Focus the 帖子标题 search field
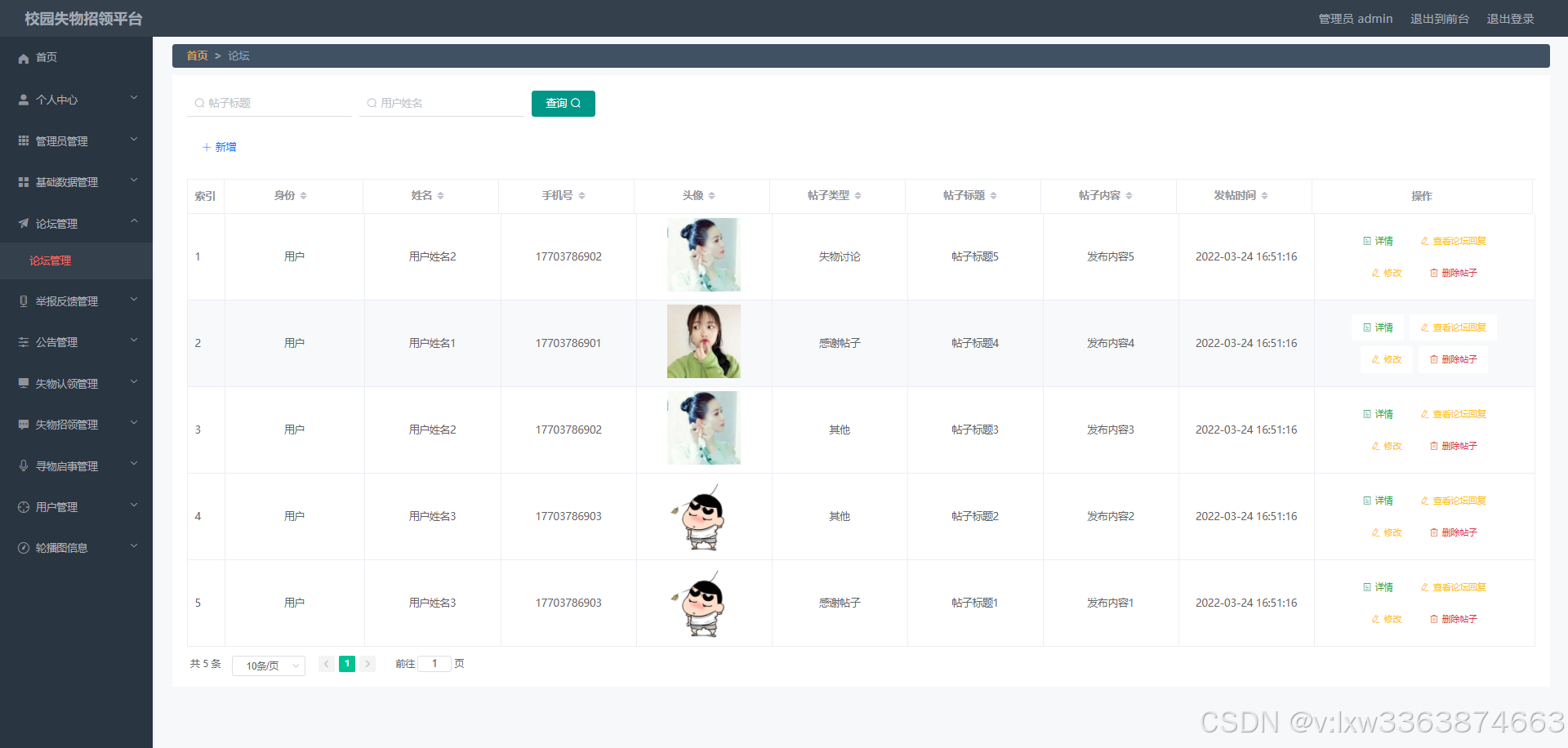Screen dimensions: 1568x748 click(x=269, y=103)
